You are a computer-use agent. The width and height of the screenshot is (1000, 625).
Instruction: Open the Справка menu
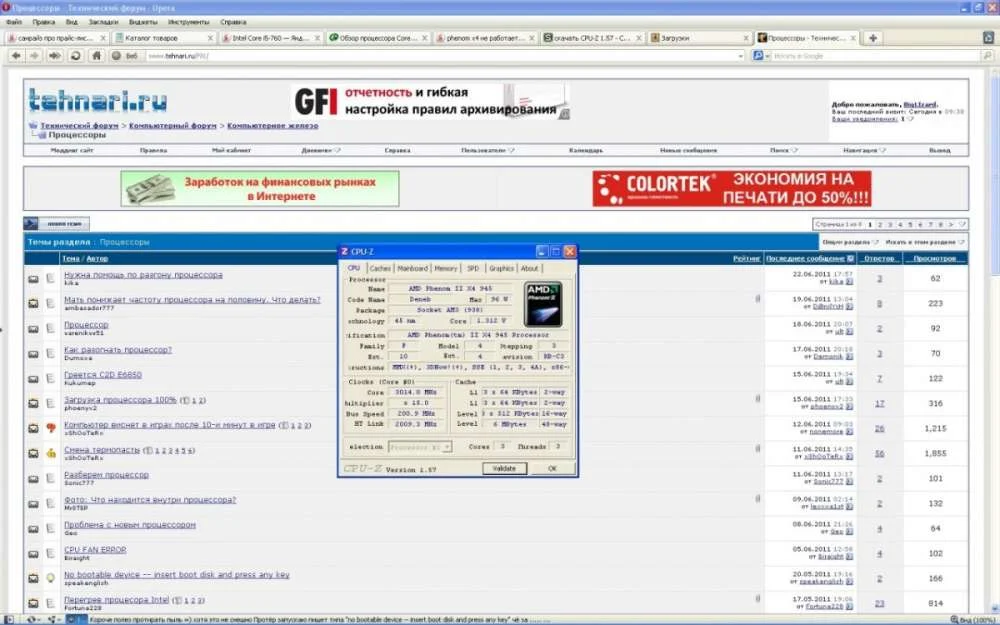[x=233, y=22]
